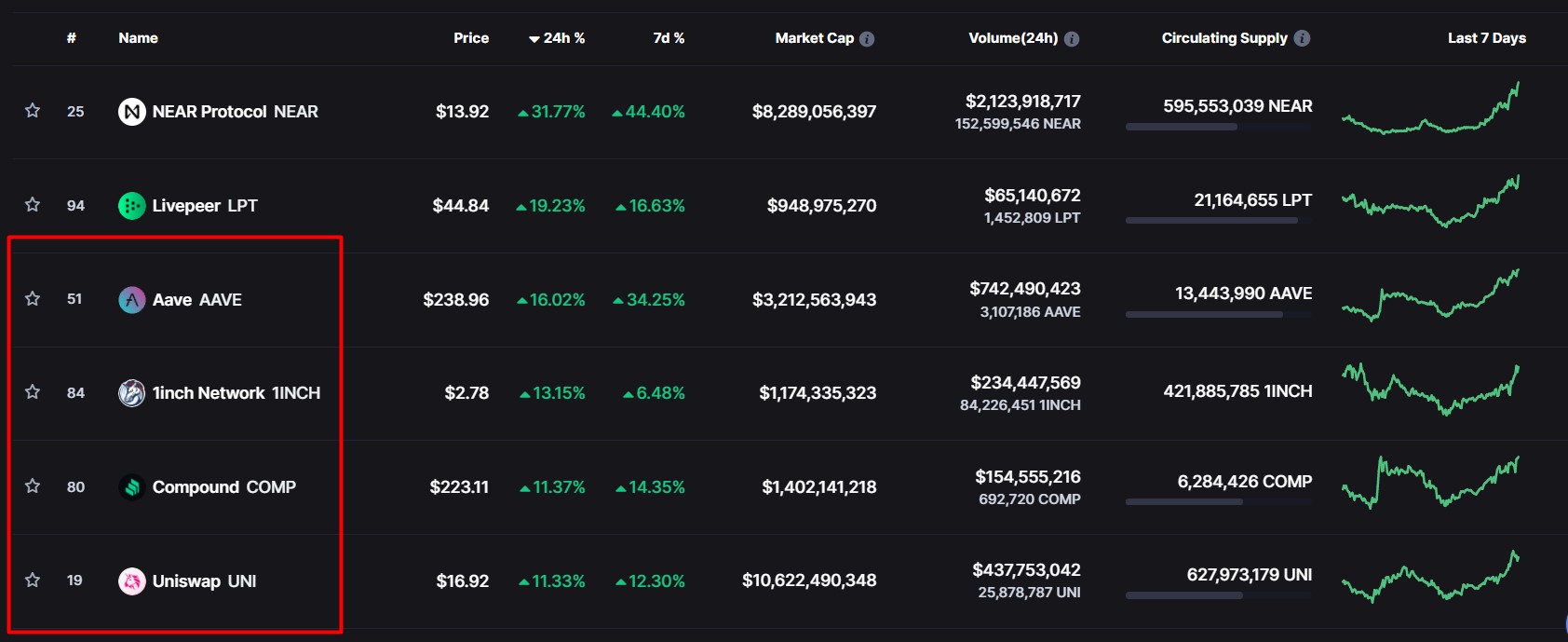Screen dimensions: 1568x642
Task: Click the Livepeer green logo icon
Action: point(132,206)
